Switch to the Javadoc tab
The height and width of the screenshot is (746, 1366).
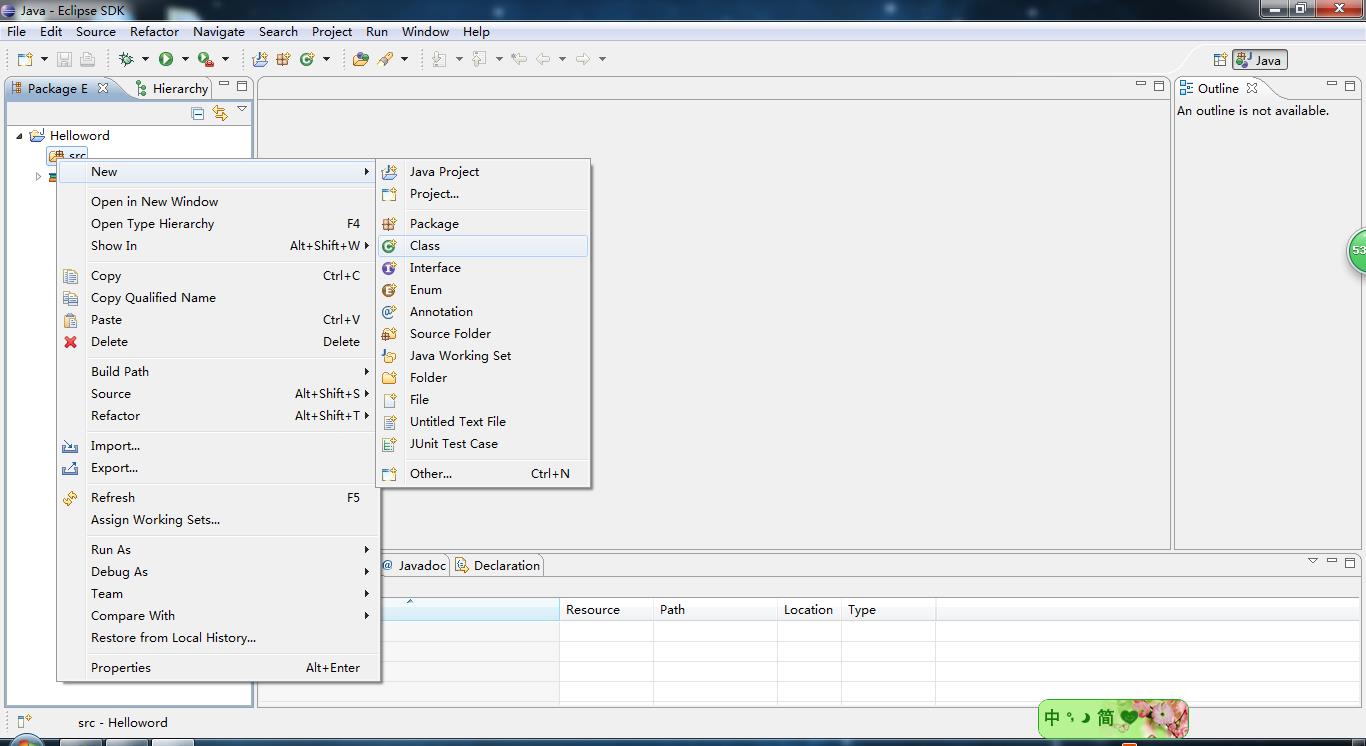[414, 565]
